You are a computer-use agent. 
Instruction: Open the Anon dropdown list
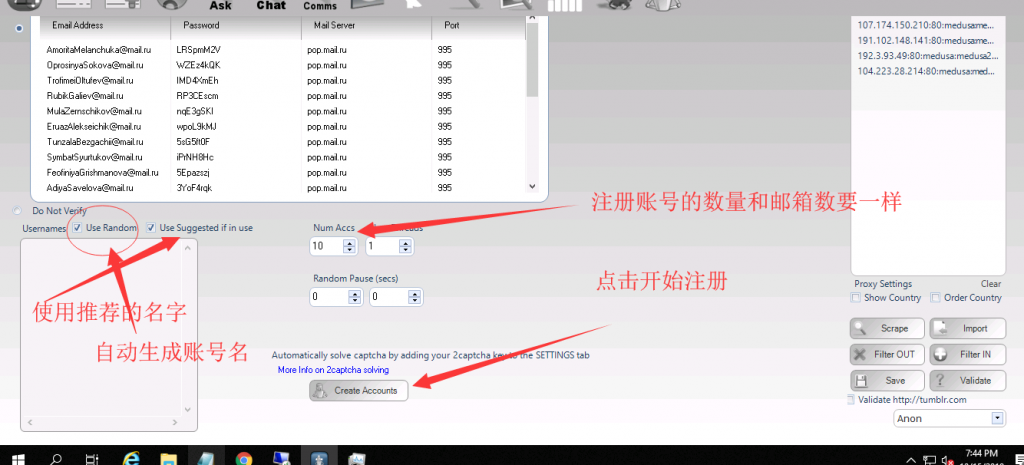tap(997, 419)
